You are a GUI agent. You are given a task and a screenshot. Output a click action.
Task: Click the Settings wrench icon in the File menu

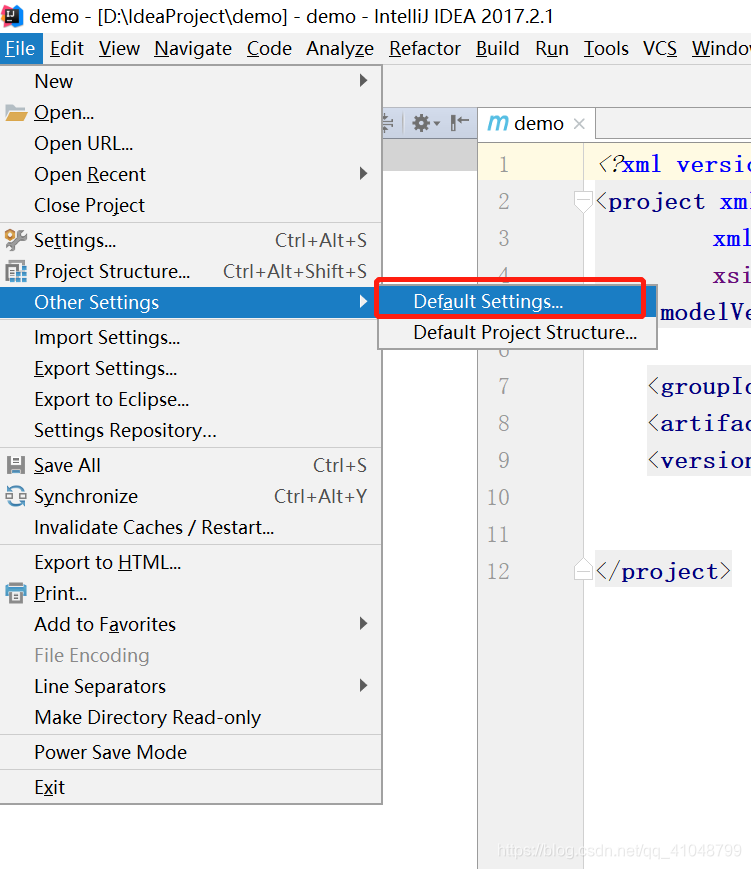(x=18, y=240)
